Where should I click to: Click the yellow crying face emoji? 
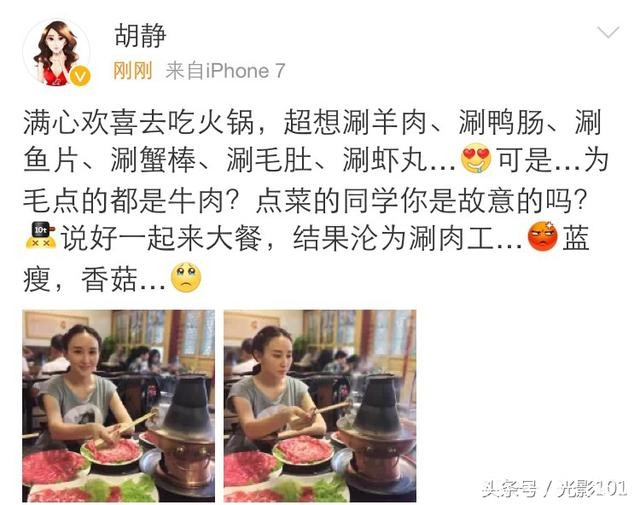pos(186,278)
